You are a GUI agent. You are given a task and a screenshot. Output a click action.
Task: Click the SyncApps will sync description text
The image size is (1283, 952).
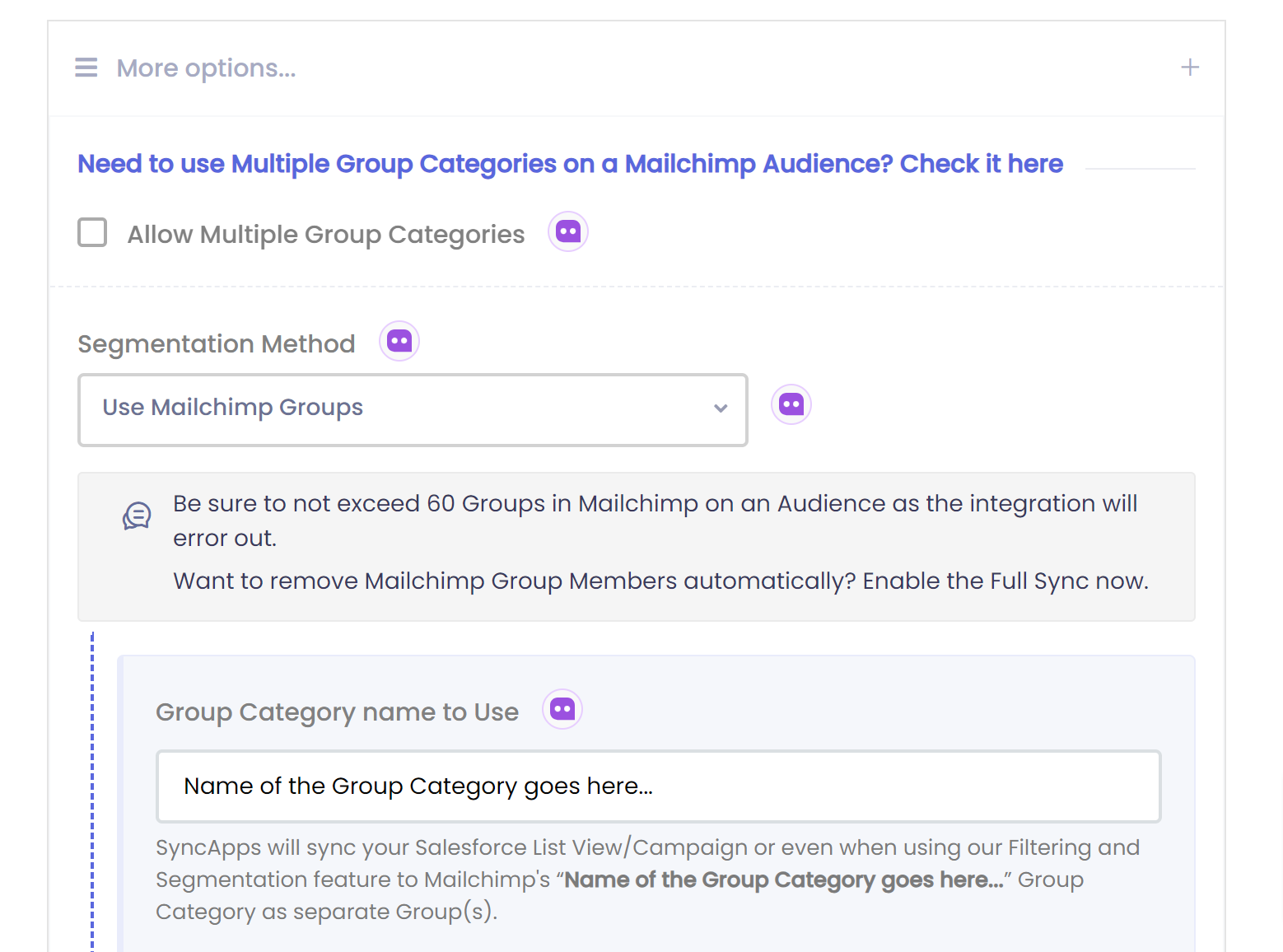648,880
